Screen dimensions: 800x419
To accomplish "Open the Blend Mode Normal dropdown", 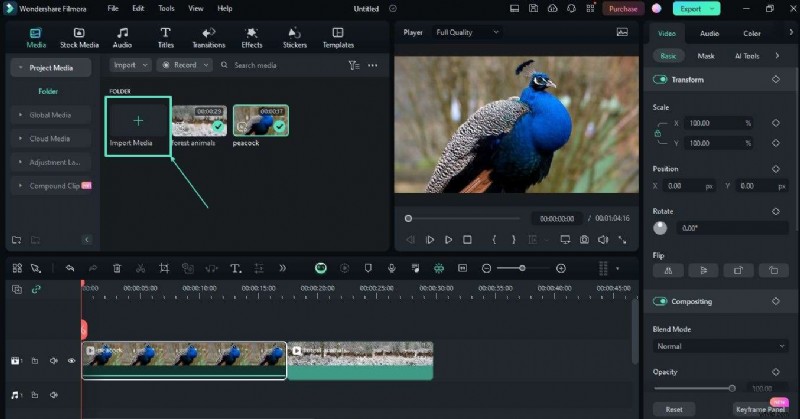I will coord(720,346).
